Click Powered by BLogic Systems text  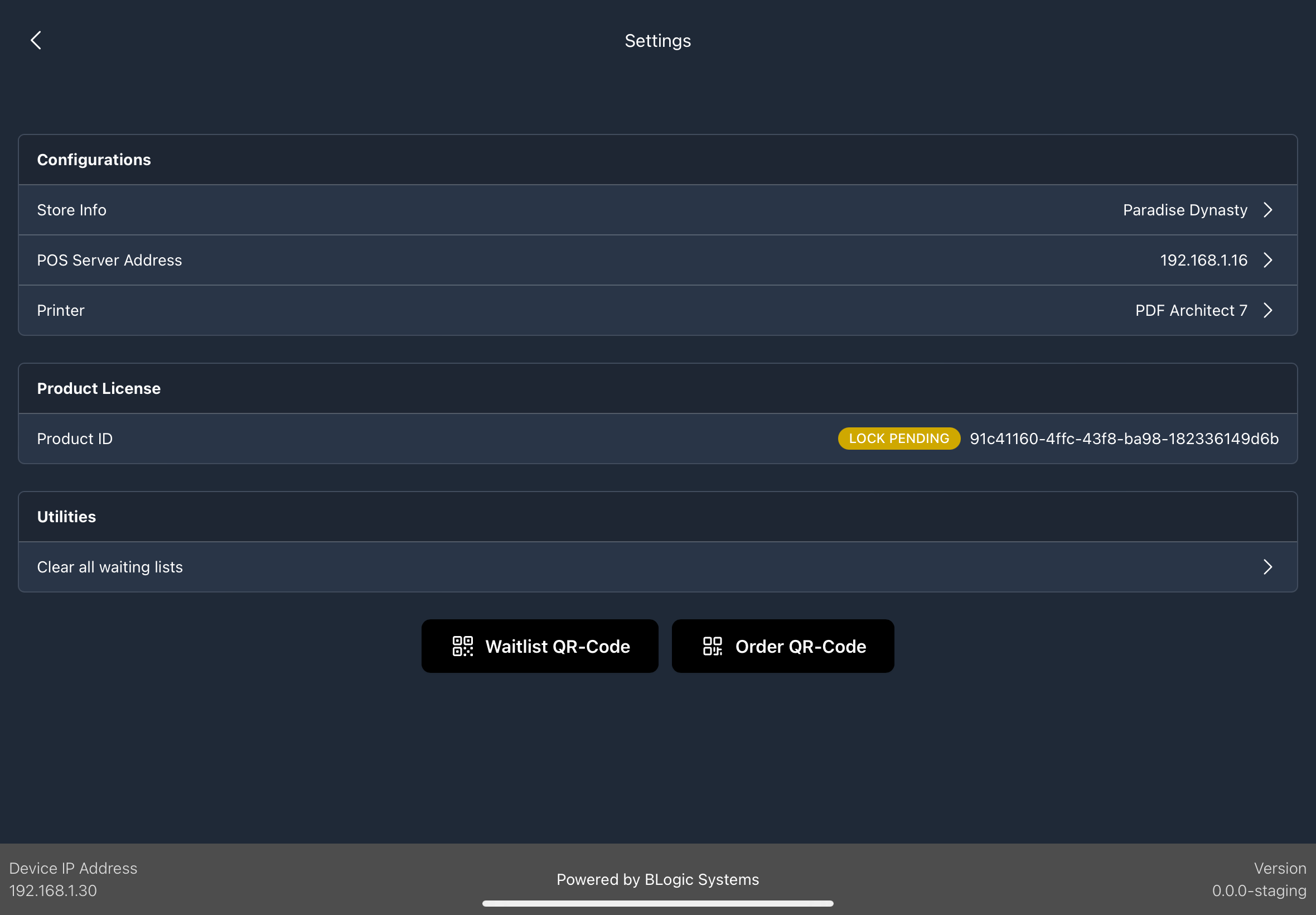657,879
